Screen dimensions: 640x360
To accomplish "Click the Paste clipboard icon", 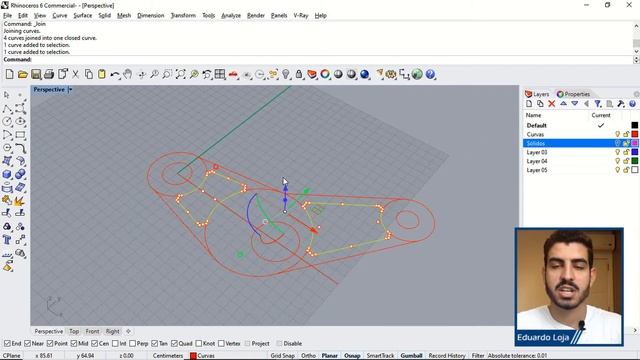I will pos(102,74).
